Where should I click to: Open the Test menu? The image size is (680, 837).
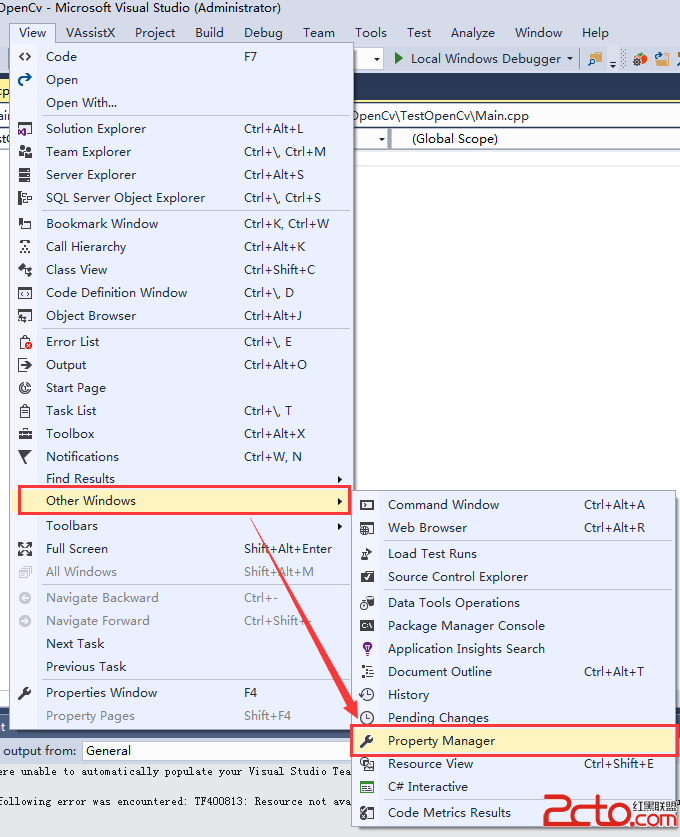[x=419, y=33]
